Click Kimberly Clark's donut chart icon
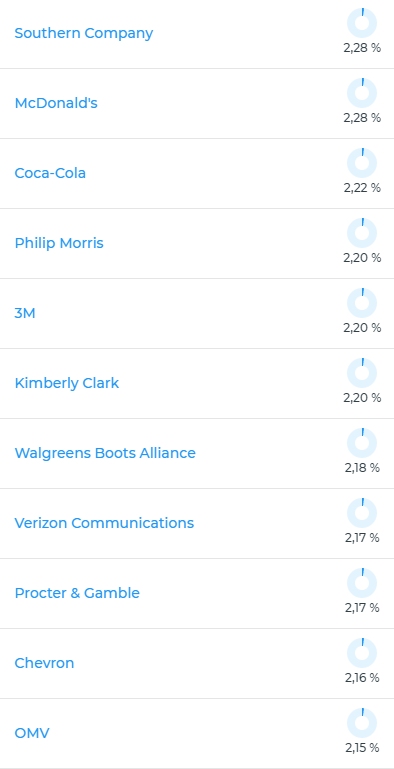The image size is (394, 769). tap(362, 373)
